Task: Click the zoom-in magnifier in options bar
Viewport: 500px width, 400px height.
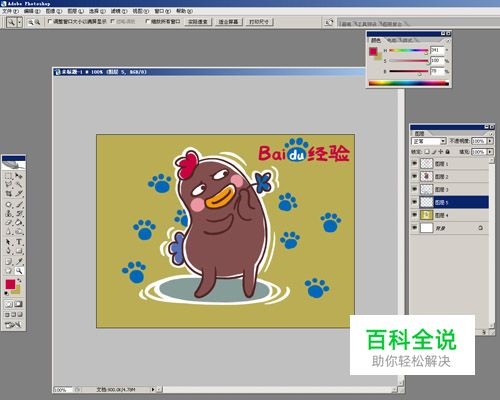Action: tap(30, 22)
